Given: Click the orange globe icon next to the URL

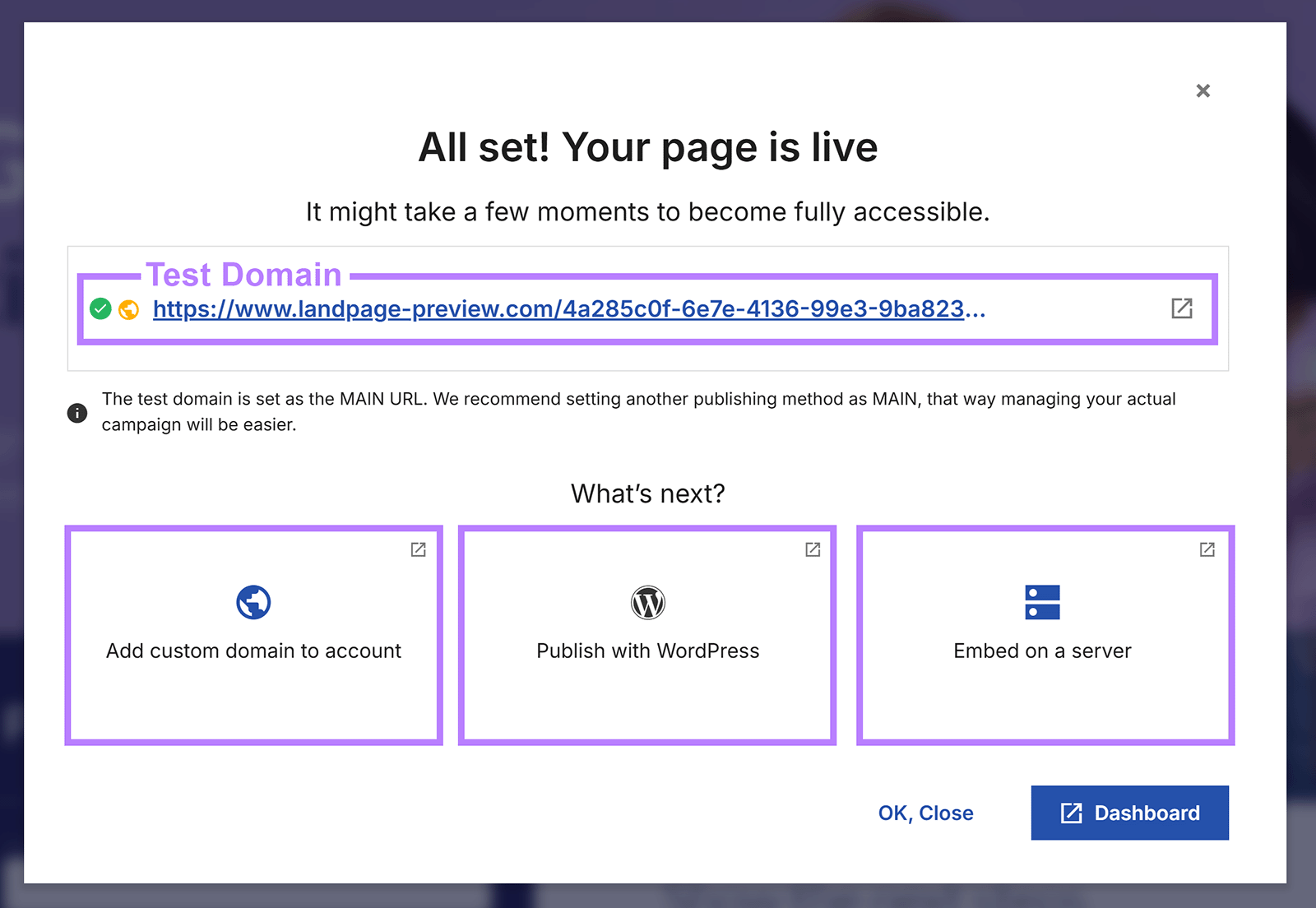Looking at the screenshot, I should click(x=128, y=309).
